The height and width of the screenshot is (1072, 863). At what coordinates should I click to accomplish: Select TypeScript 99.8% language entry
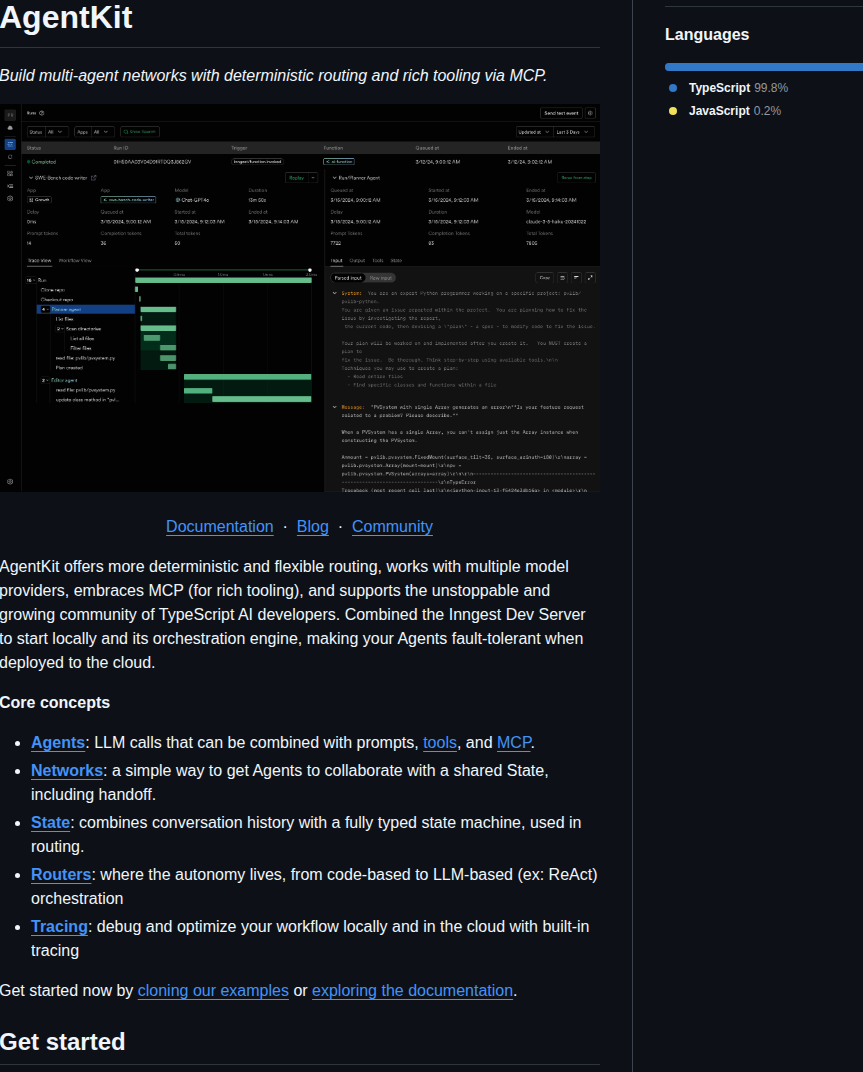tap(738, 88)
